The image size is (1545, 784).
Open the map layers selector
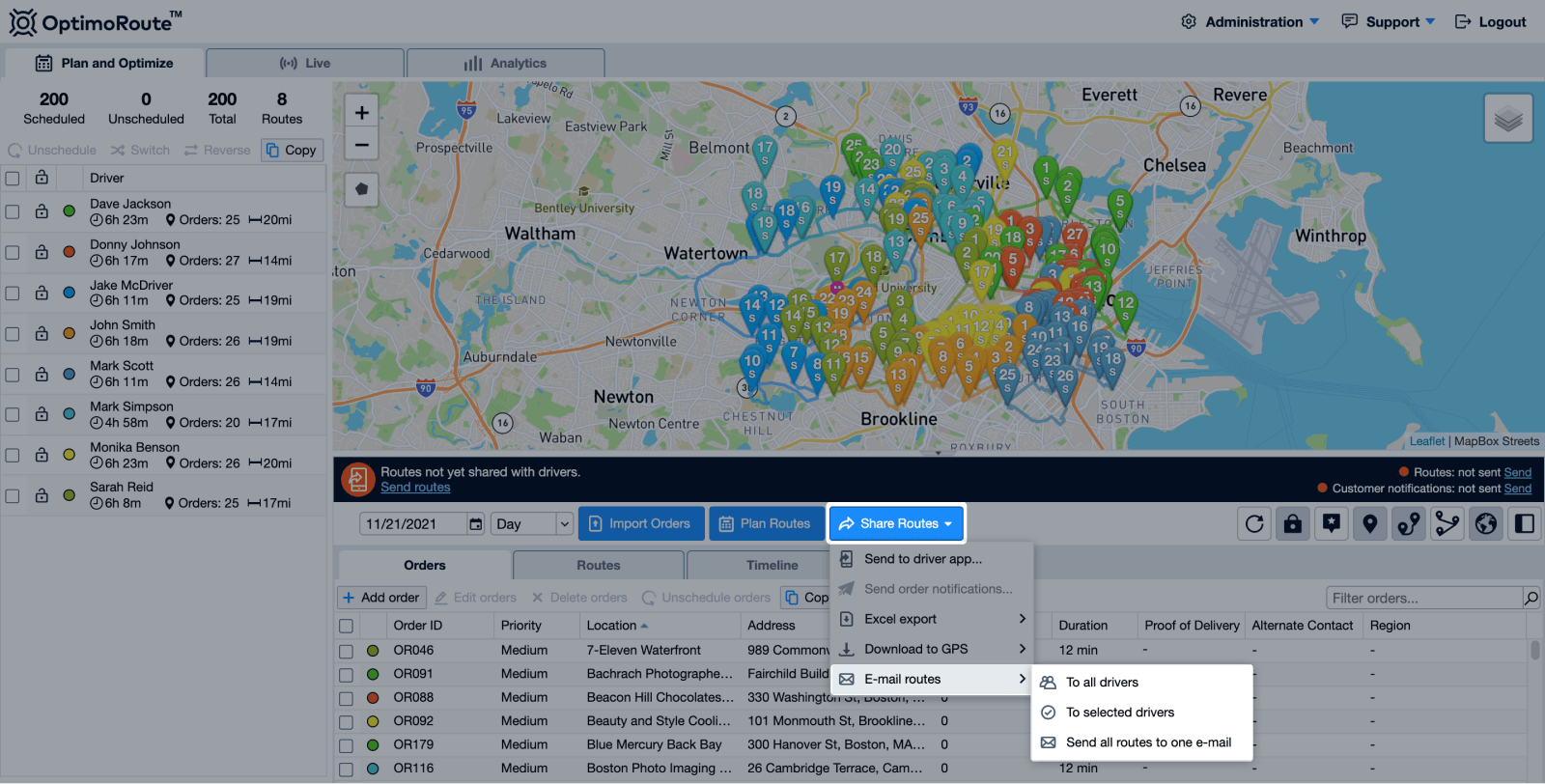(1508, 119)
